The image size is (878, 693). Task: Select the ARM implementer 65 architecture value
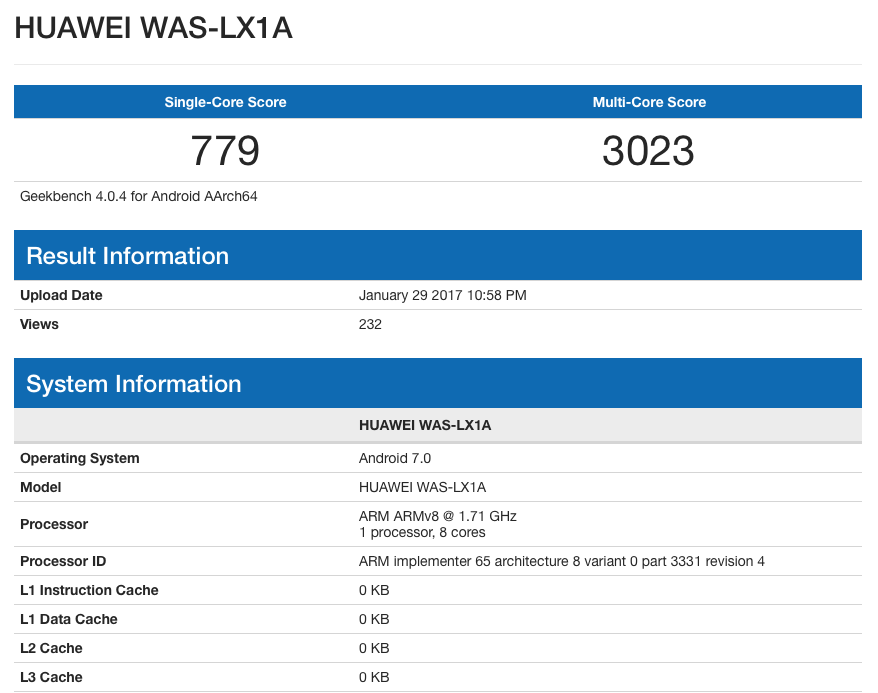[x=562, y=561]
